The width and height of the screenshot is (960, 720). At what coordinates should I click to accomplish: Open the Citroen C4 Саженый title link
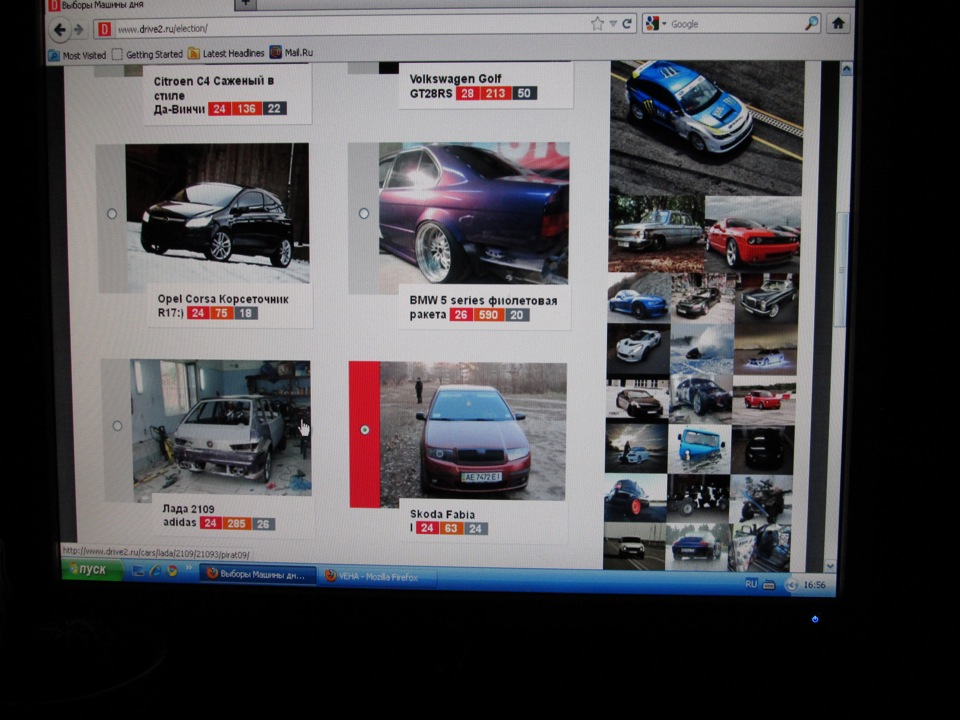point(213,95)
